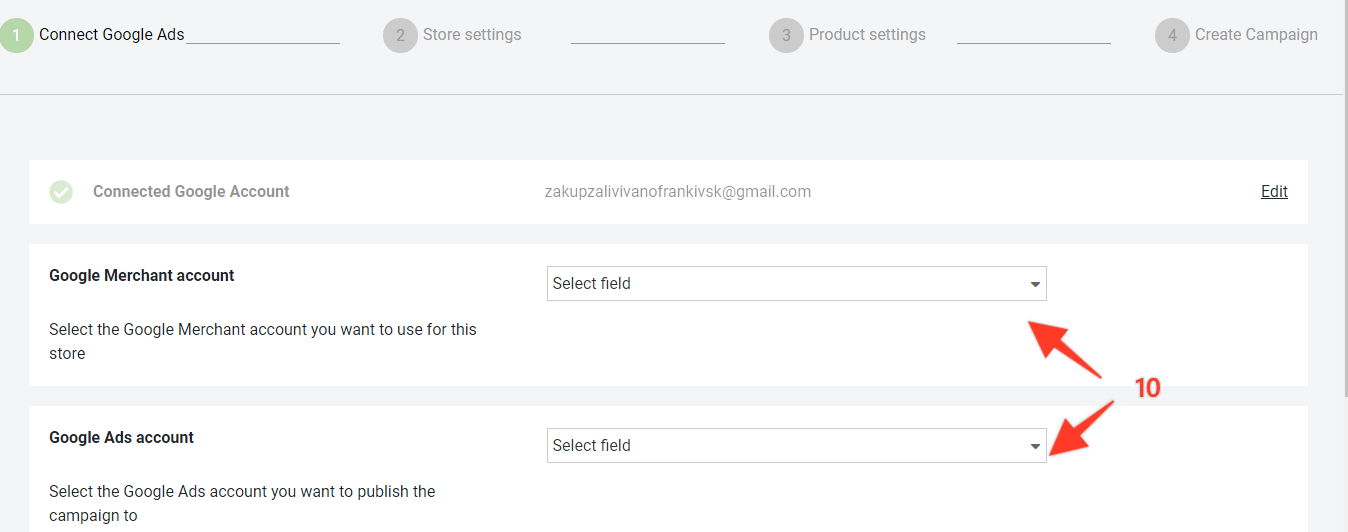This screenshot has height=532, width=1348.
Task: Switch to the Store settings step
Action: pyautogui.click(x=471, y=35)
